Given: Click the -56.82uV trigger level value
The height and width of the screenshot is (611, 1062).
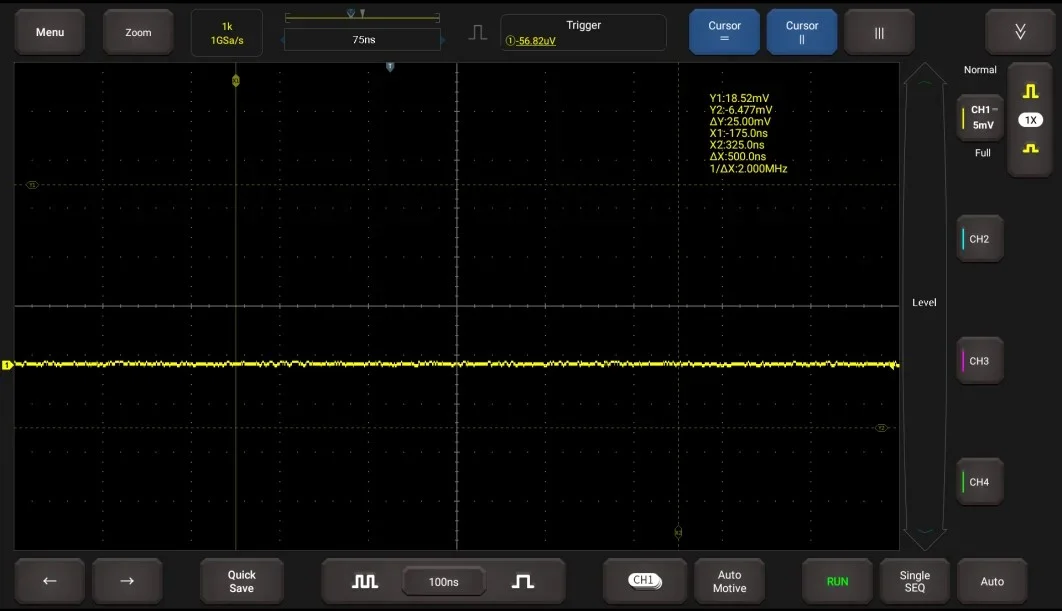Looking at the screenshot, I should pos(536,41).
